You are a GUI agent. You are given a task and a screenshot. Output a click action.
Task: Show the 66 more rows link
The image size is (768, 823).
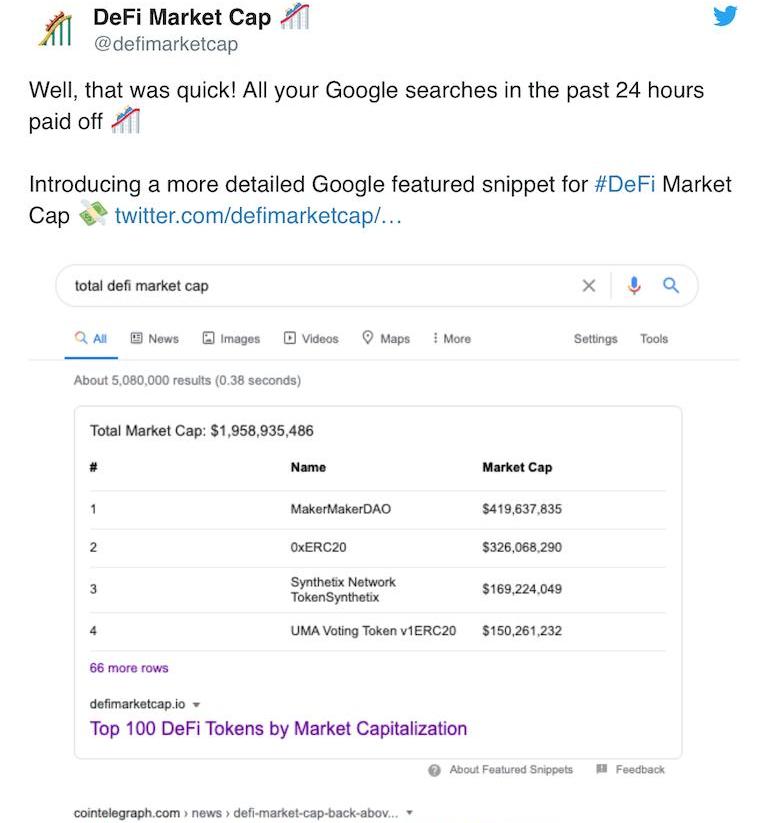[129, 668]
